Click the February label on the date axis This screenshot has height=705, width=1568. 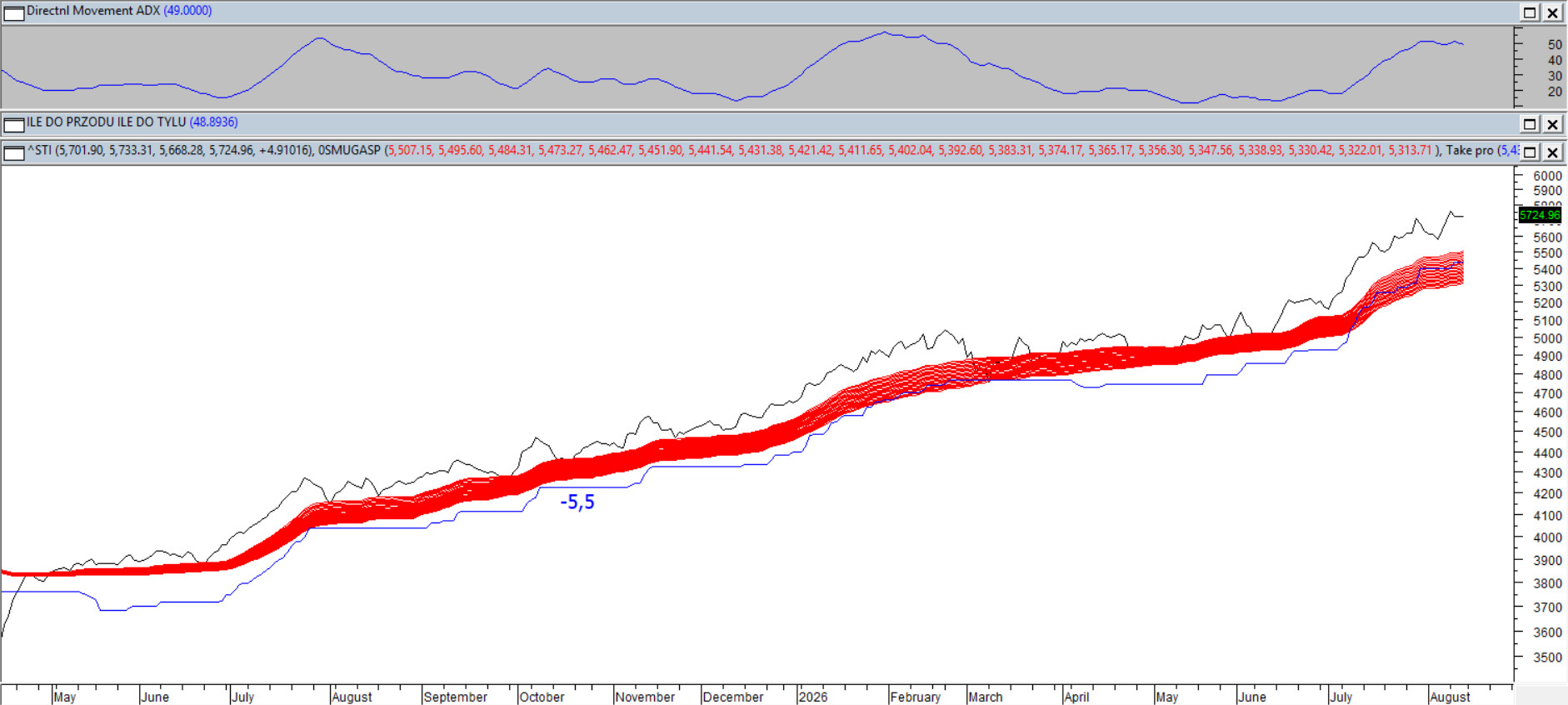point(915,697)
